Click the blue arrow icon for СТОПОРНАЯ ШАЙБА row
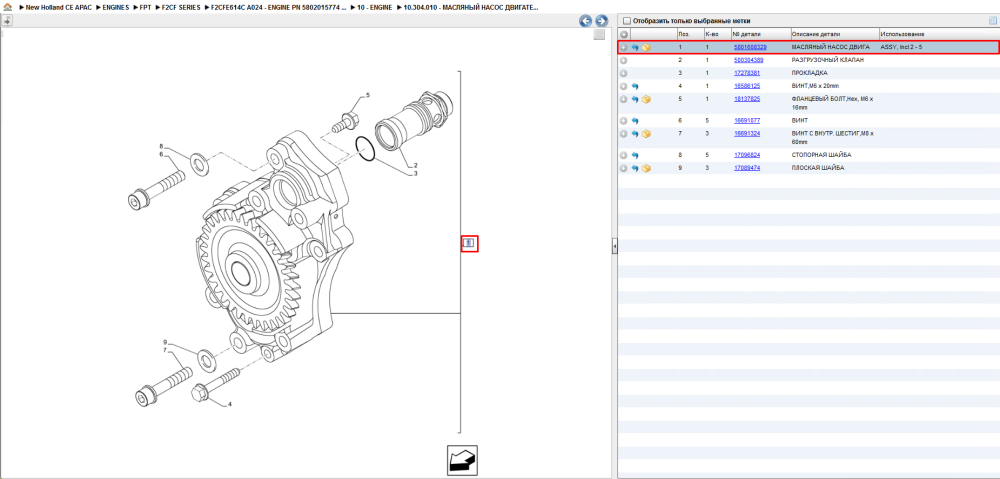 point(635,155)
